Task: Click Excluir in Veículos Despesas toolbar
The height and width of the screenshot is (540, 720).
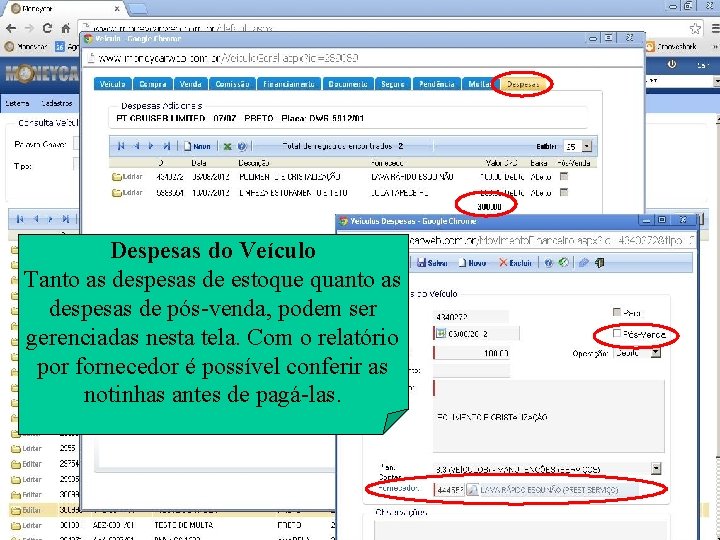Action: point(515,263)
